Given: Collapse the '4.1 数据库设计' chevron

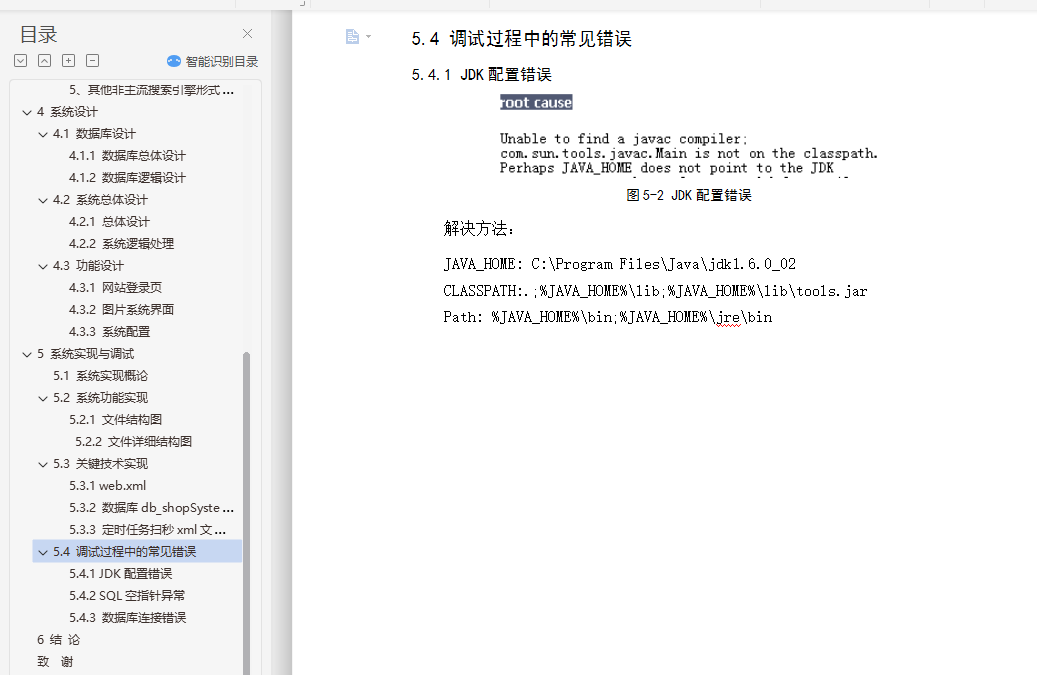Looking at the screenshot, I should [x=43, y=134].
